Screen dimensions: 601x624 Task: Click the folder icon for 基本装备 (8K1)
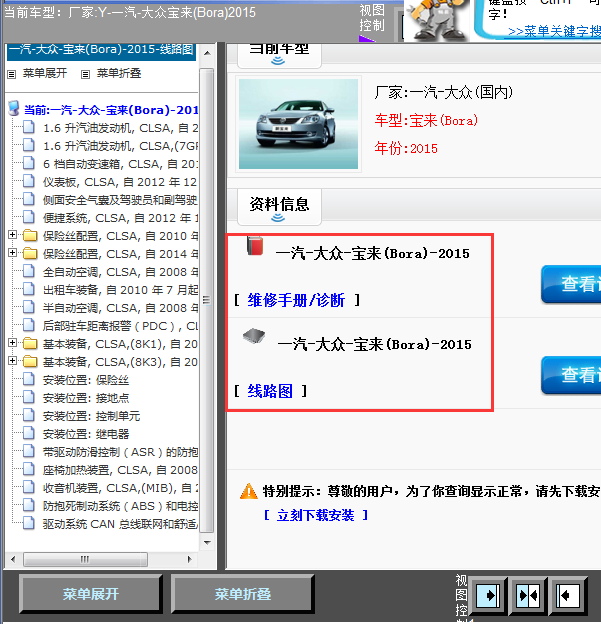[30, 343]
